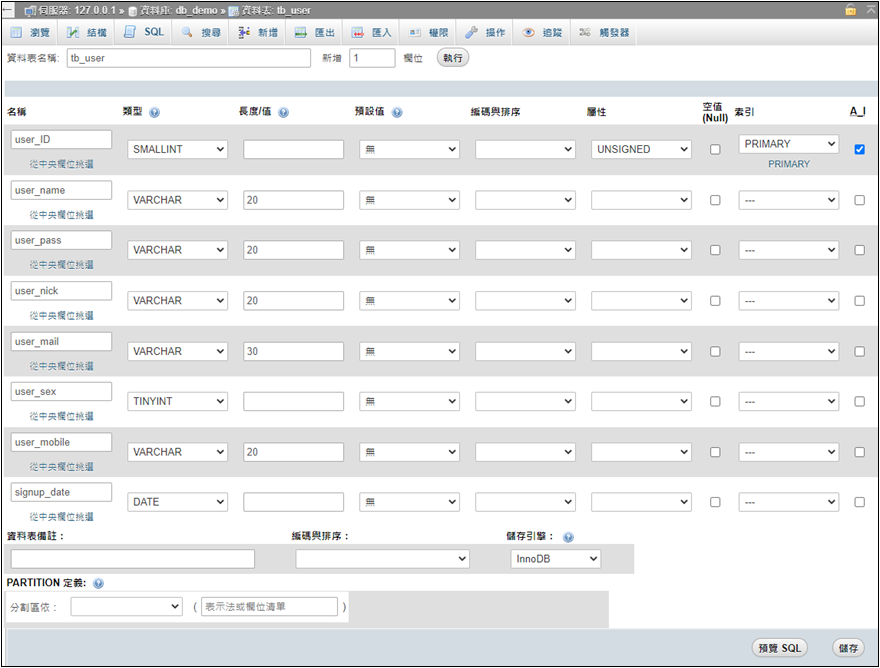The image size is (880, 668).
Task: Click the length field for user_mail
Action: coord(293,351)
